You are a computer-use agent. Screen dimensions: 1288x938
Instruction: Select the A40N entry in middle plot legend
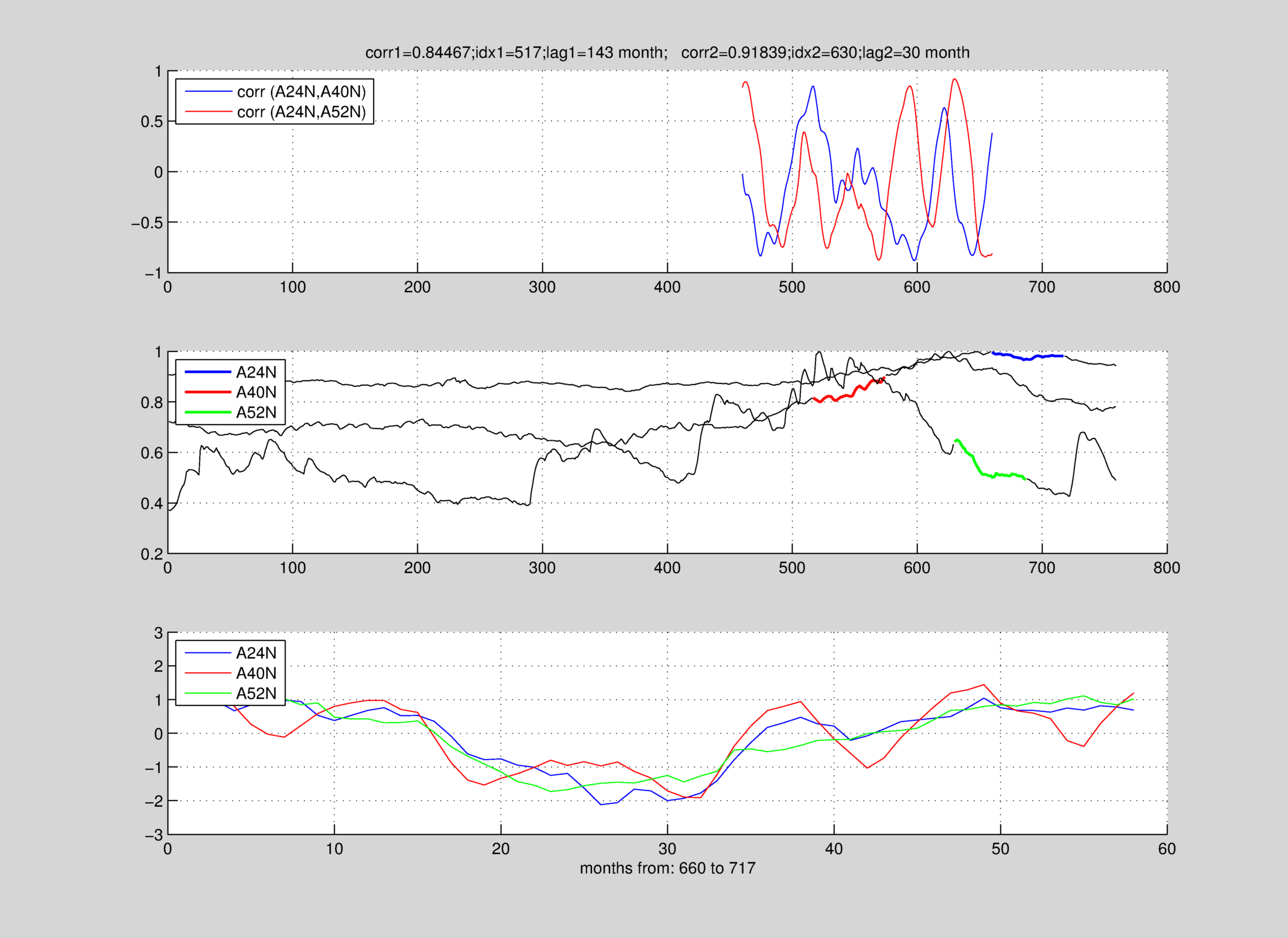click(x=256, y=392)
